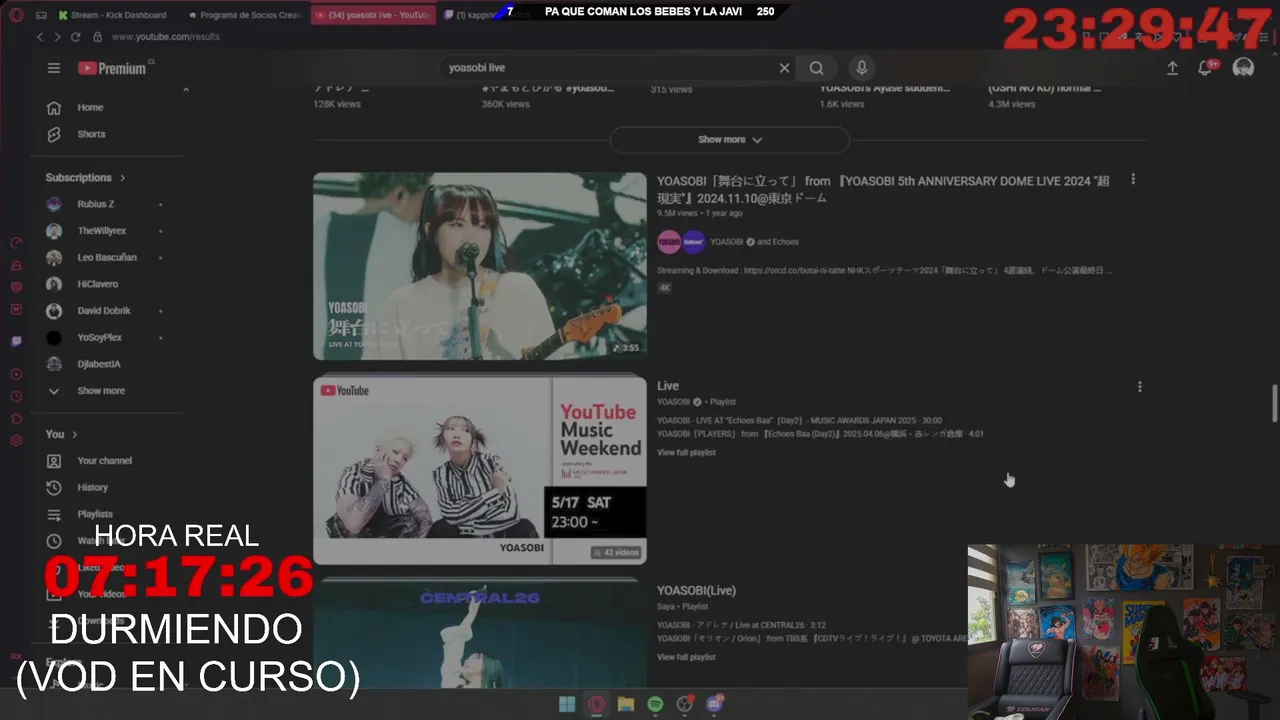Expand results with the Show more button
Viewport: 1280px width, 720px height.
(x=730, y=140)
